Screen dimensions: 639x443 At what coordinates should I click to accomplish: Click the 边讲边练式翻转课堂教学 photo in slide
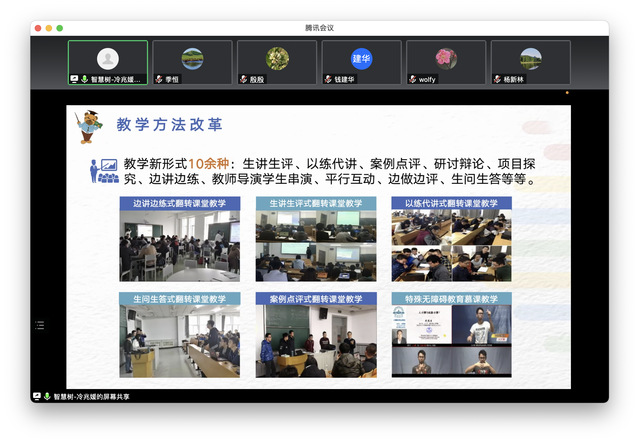coord(180,245)
